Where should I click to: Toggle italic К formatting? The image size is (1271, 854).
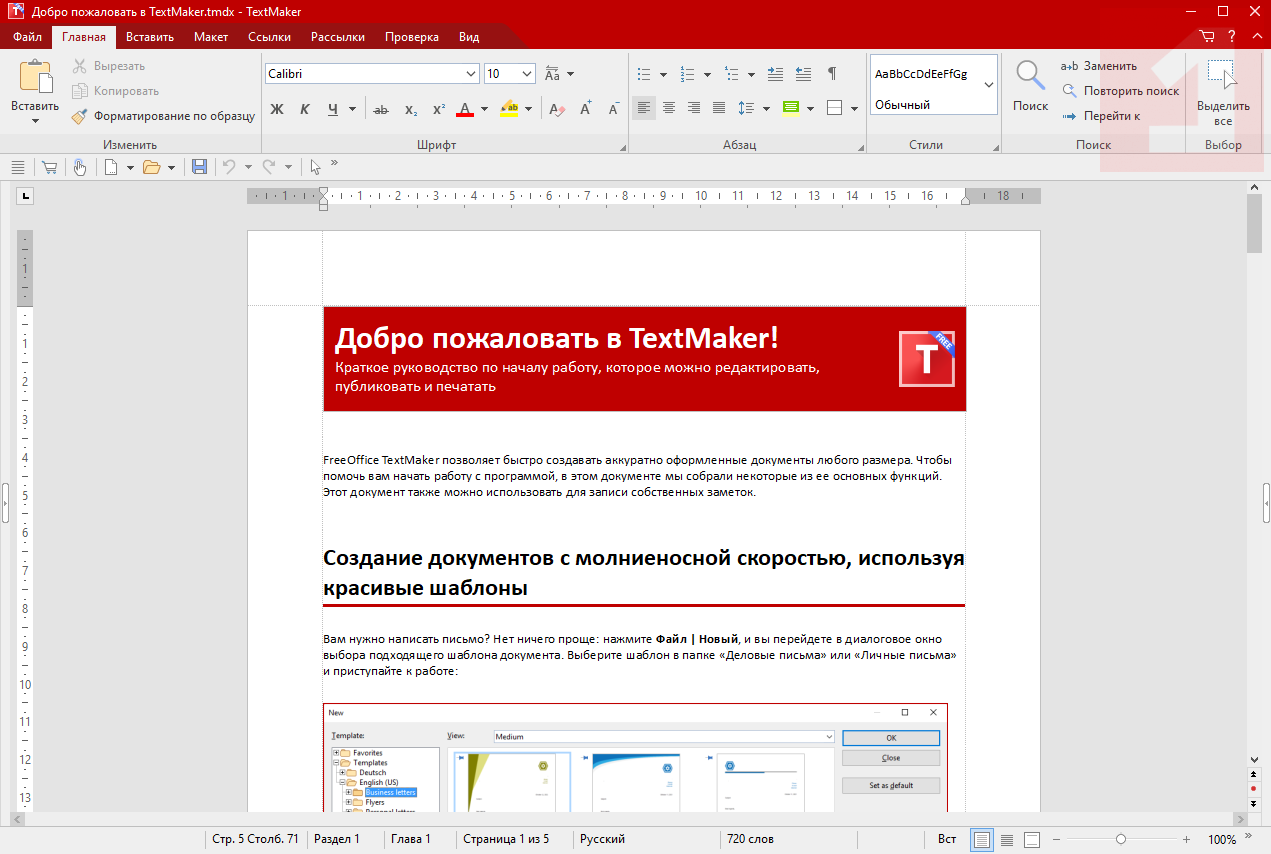pos(305,109)
